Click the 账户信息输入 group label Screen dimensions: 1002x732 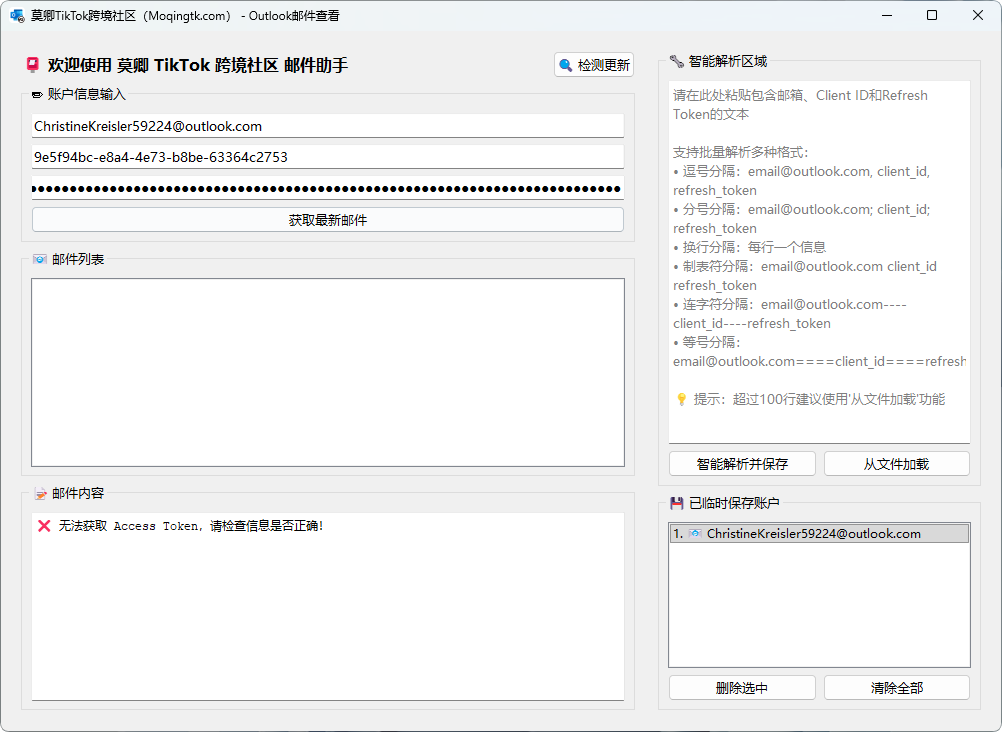coord(86,94)
